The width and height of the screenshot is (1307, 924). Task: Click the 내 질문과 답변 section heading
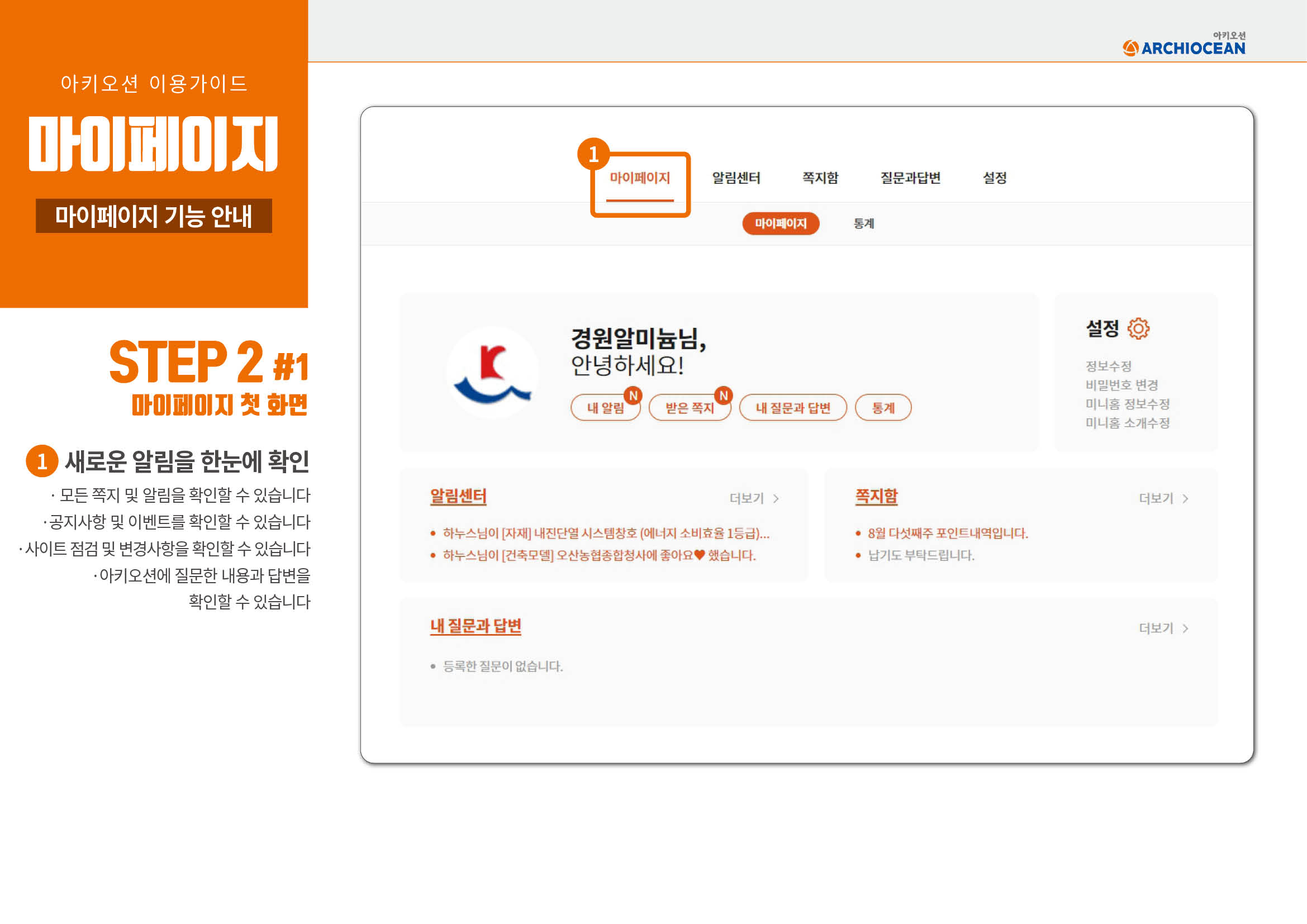(x=476, y=626)
